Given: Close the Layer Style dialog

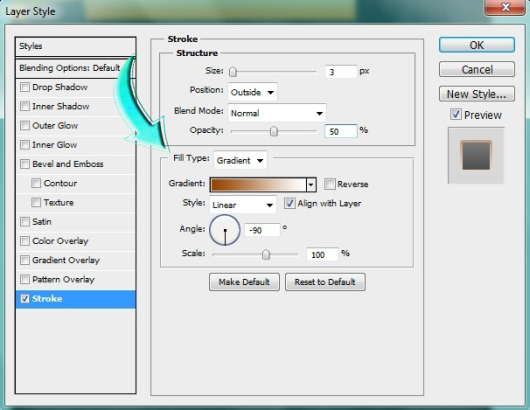Looking at the screenshot, I should pyautogui.click(x=505, y=7).
